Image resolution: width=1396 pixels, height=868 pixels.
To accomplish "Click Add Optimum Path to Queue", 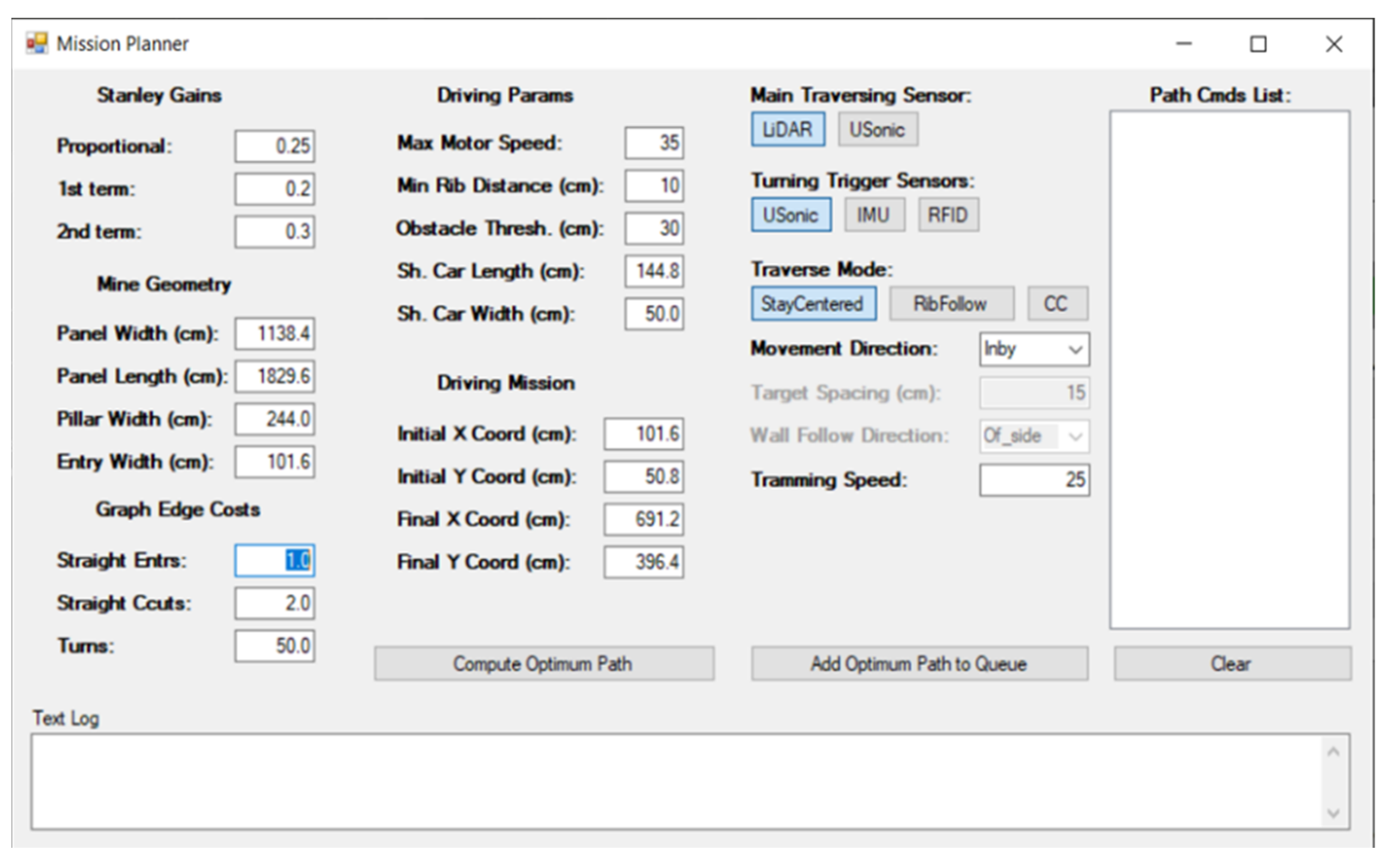I will point(918,664).
